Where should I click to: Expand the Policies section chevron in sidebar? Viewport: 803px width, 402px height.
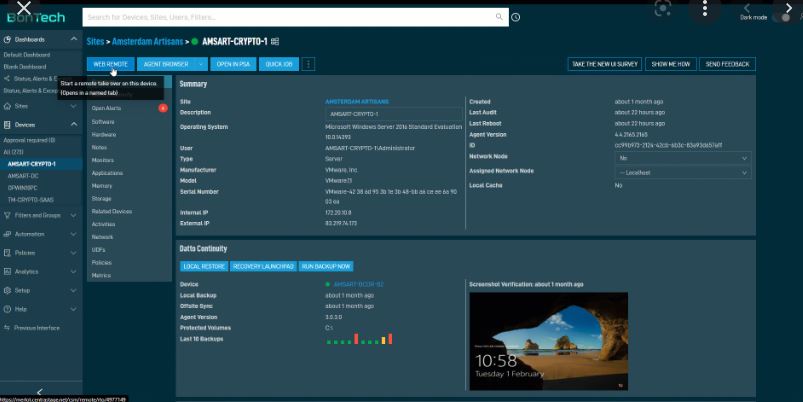(x=74, y=253)
